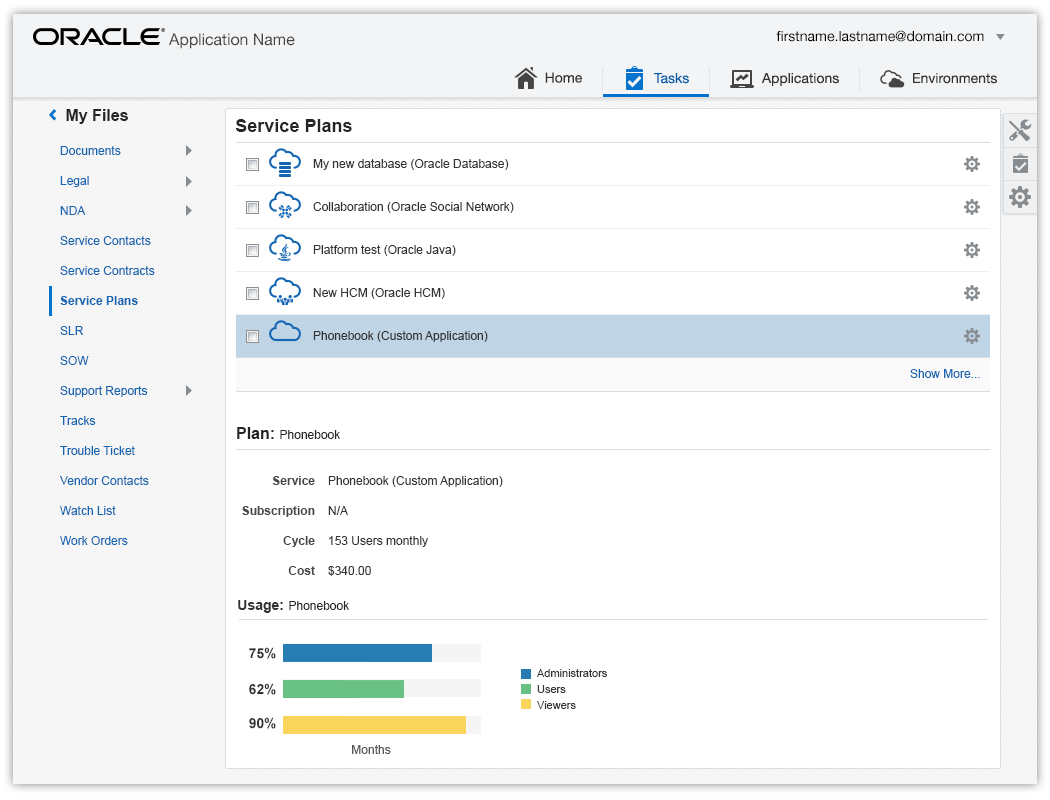Open Service Contacts in sidebar
1050x800 pixels.
point(105,240)
